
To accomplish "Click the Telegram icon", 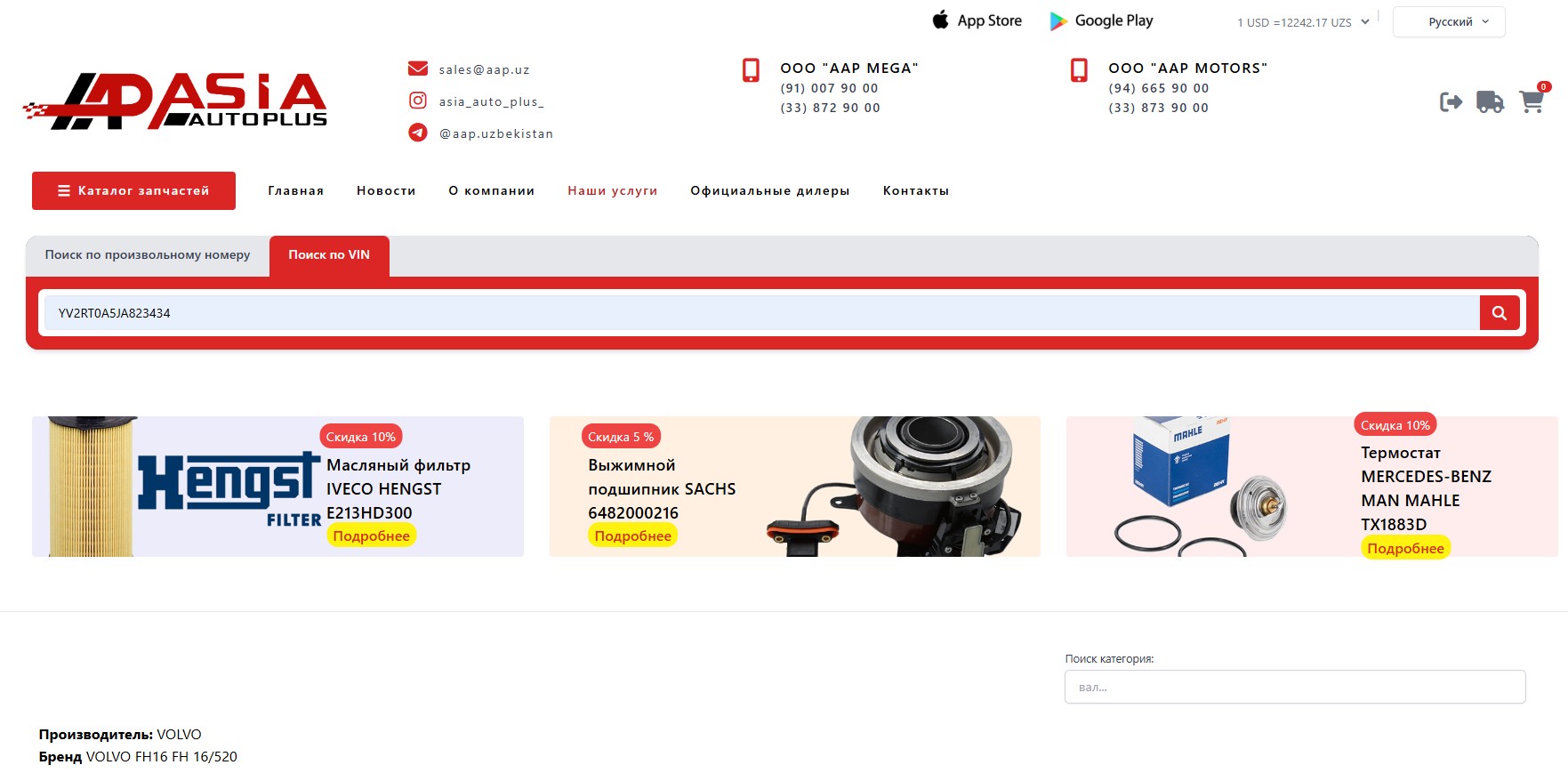I will [x=417, y=133].
